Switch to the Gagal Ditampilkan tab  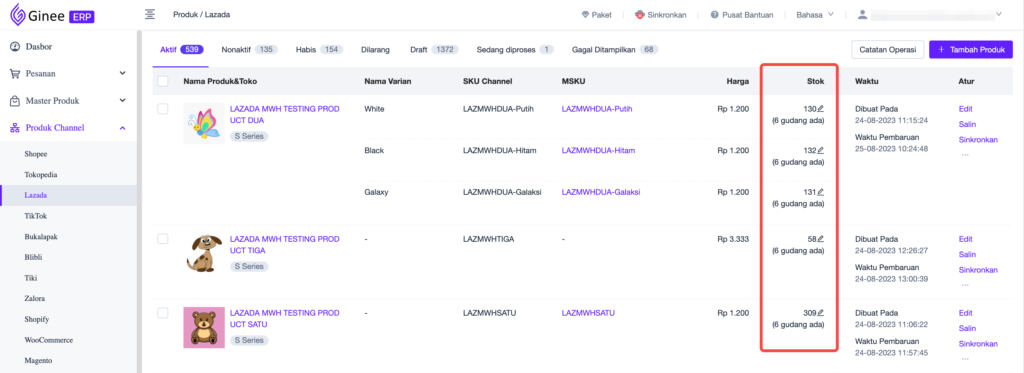click(615, 50)
